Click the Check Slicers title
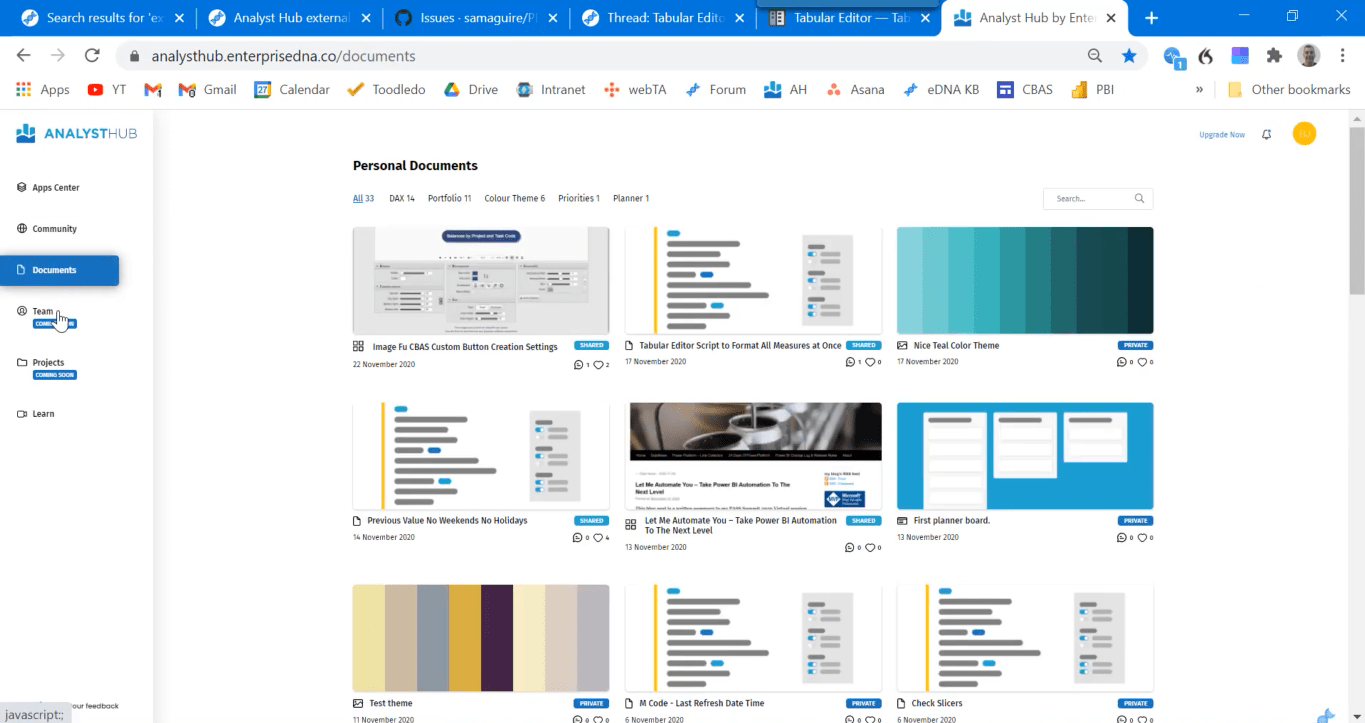Viewport: 1365px width, 723px height. point(937,704)
